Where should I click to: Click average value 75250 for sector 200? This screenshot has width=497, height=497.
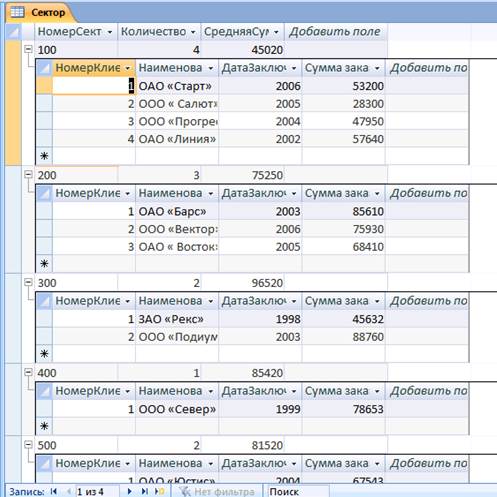point(267,175)
